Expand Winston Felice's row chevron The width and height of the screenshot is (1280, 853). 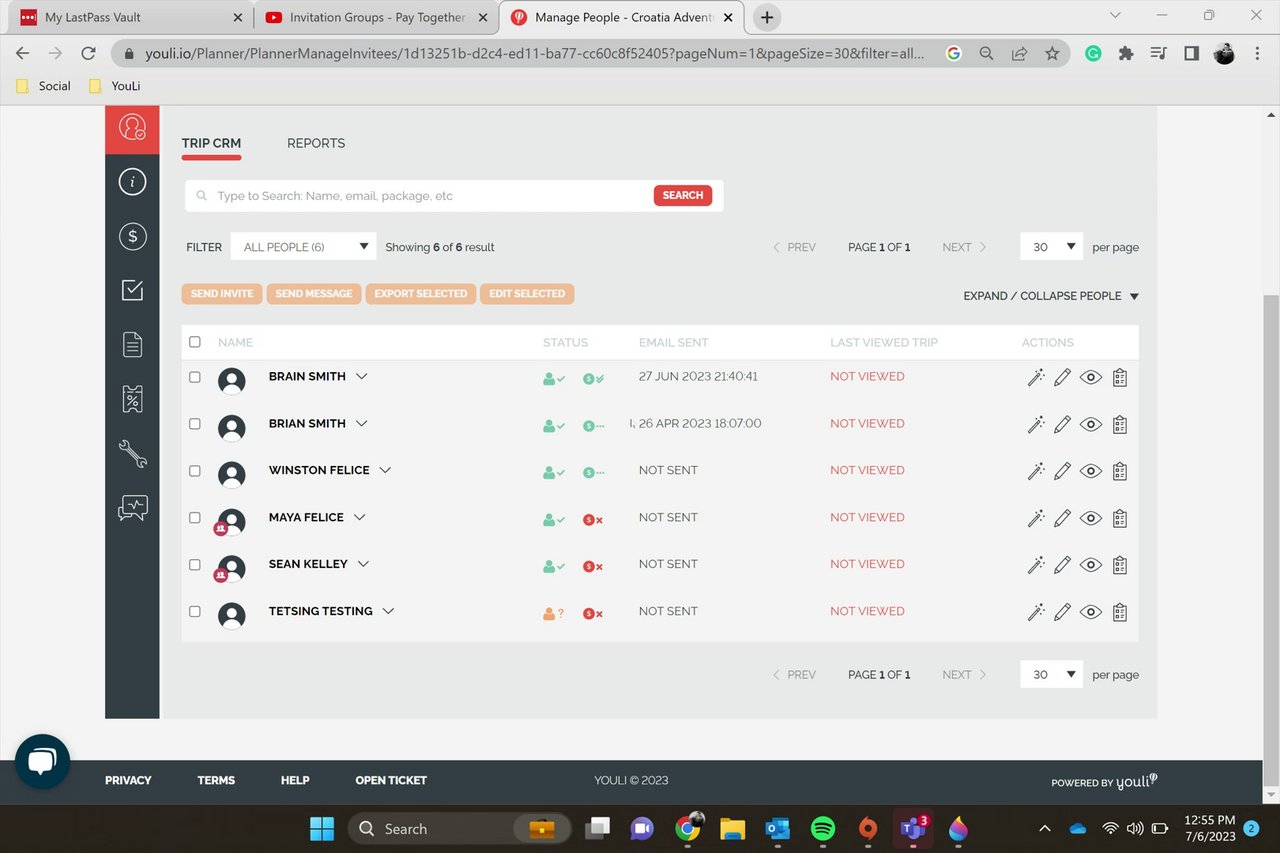(x=385, y=470)
